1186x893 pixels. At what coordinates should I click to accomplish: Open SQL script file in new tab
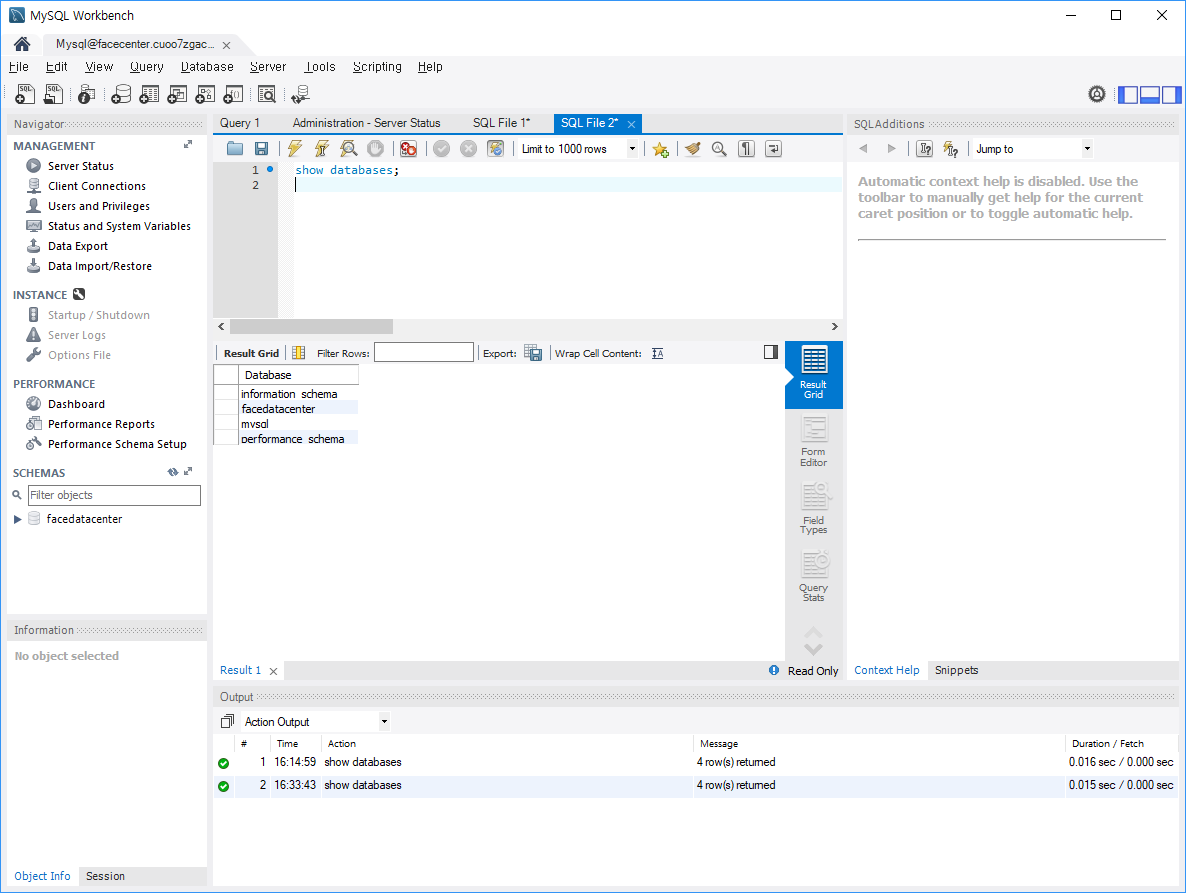[x=53, y=94]
